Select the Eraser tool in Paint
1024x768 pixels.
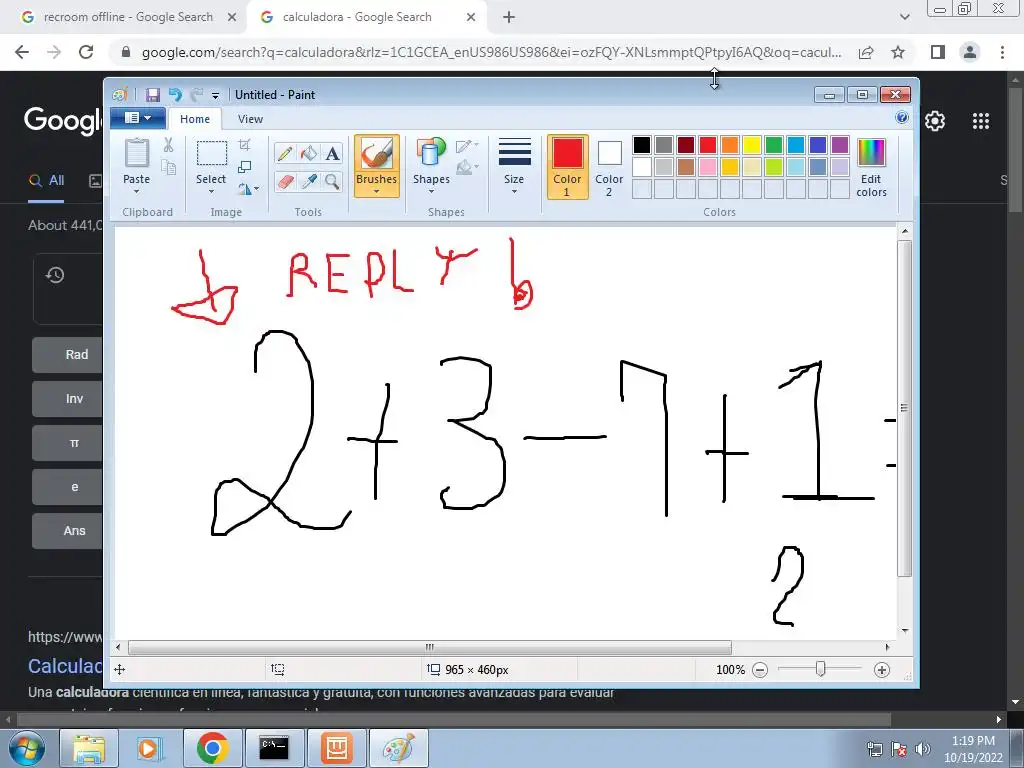point(285,182)
